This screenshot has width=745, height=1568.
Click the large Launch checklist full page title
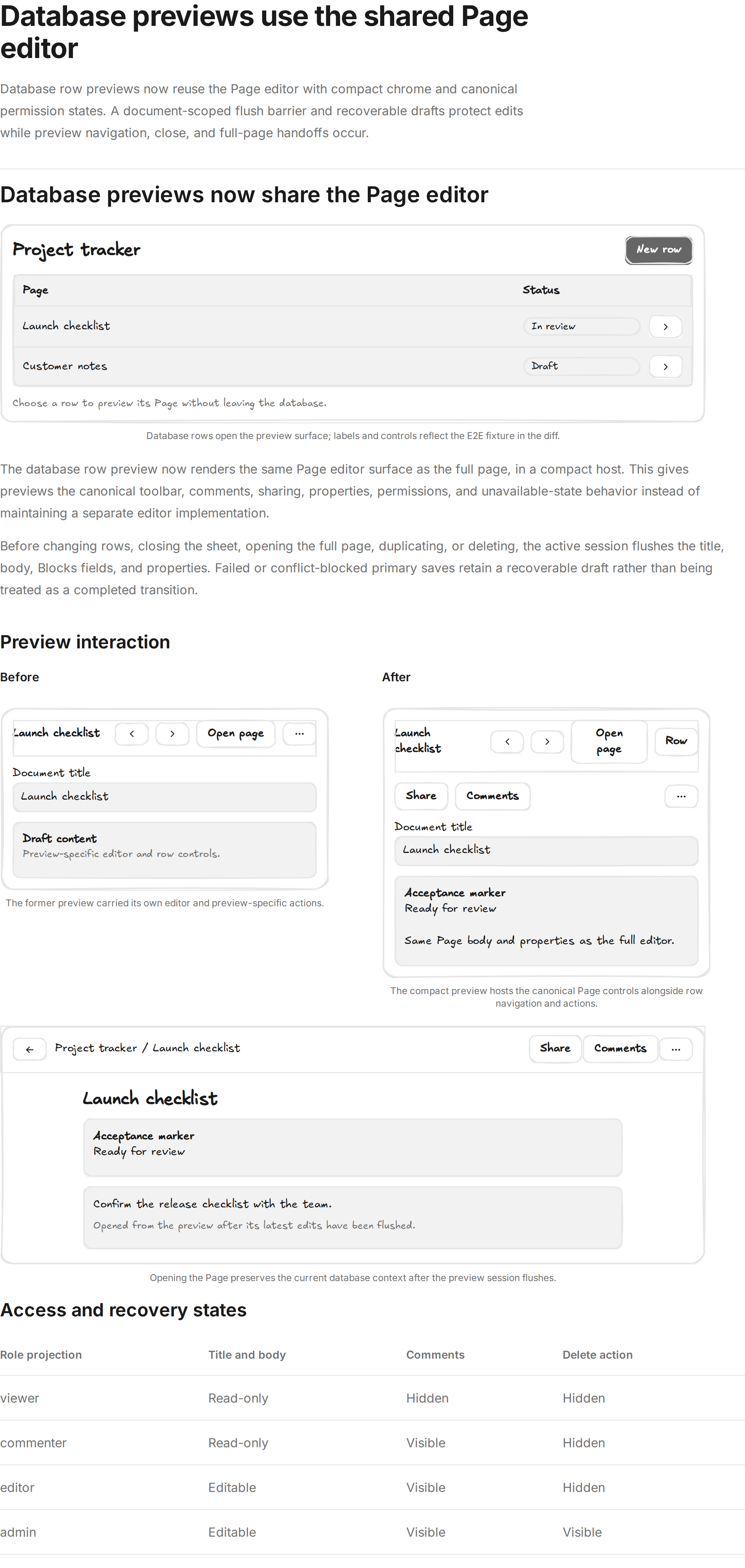[150, 1099]
